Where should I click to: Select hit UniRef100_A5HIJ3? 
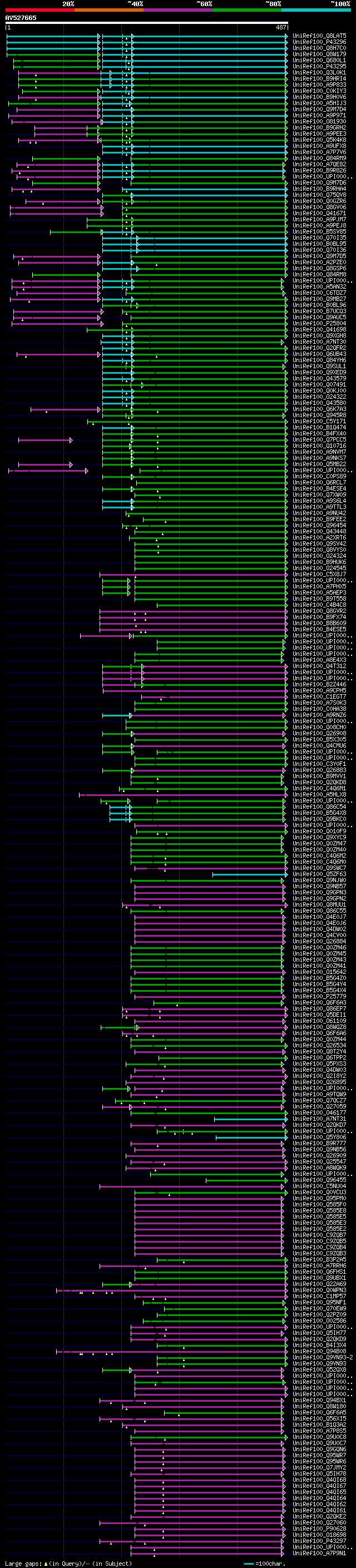pos(319,103)
